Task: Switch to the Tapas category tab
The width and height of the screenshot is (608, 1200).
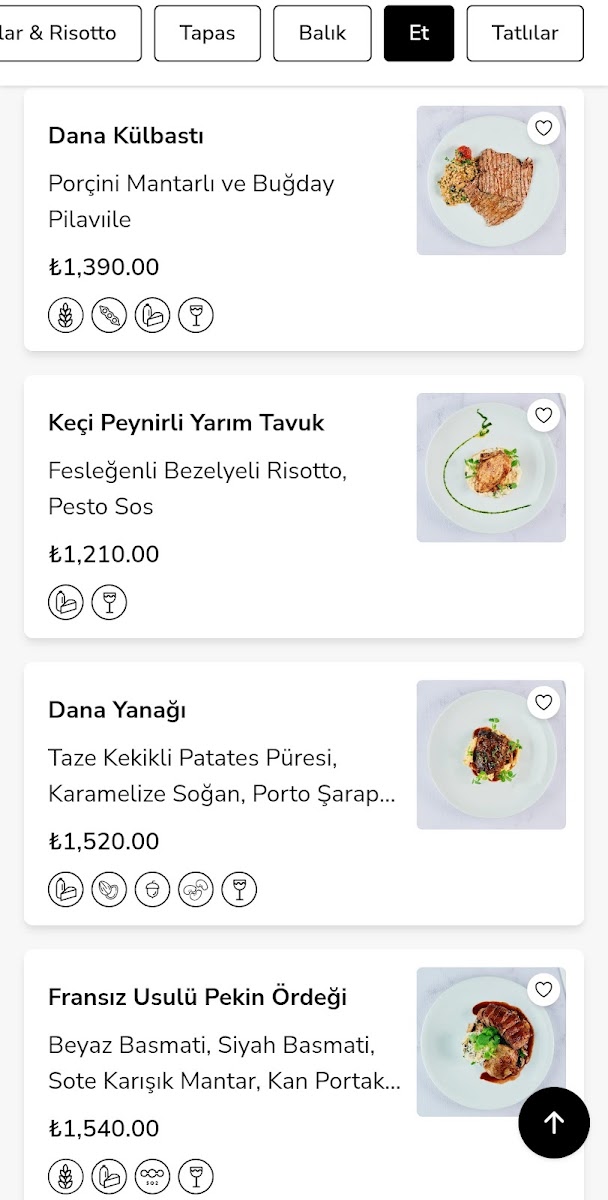Action: coord(207,33)
